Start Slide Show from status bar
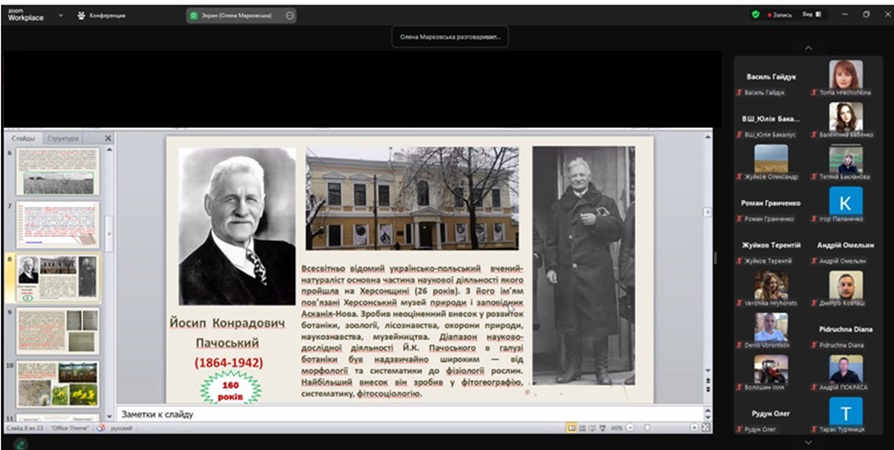 (602, 428)
